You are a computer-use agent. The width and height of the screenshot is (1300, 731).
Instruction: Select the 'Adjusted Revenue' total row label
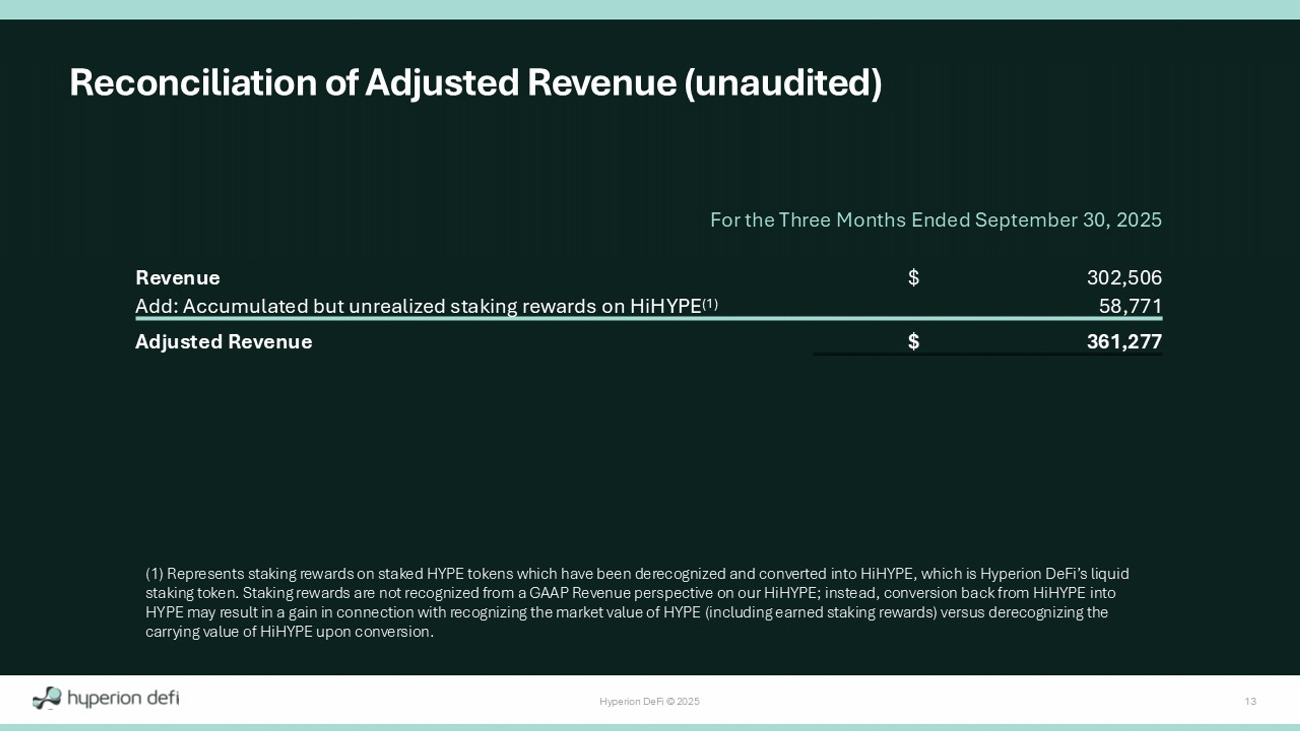224,342
